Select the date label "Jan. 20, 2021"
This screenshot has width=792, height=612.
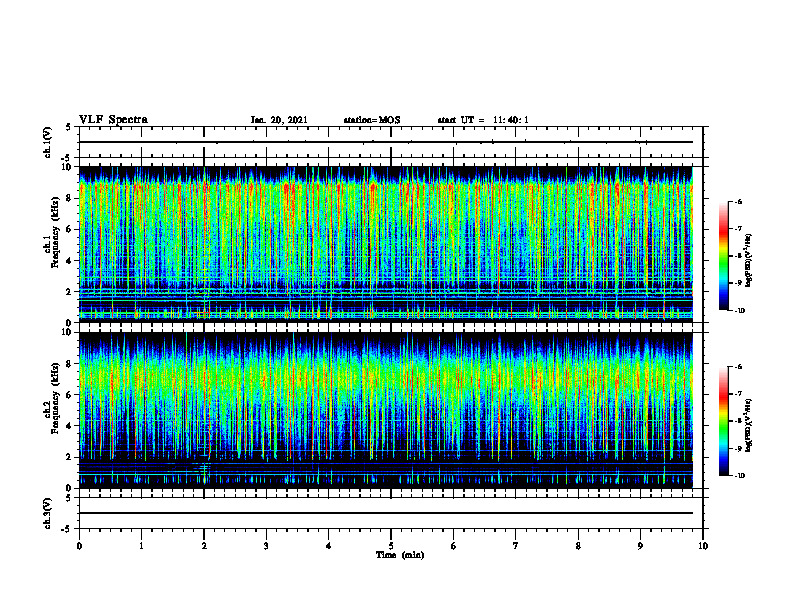(279, 120)
